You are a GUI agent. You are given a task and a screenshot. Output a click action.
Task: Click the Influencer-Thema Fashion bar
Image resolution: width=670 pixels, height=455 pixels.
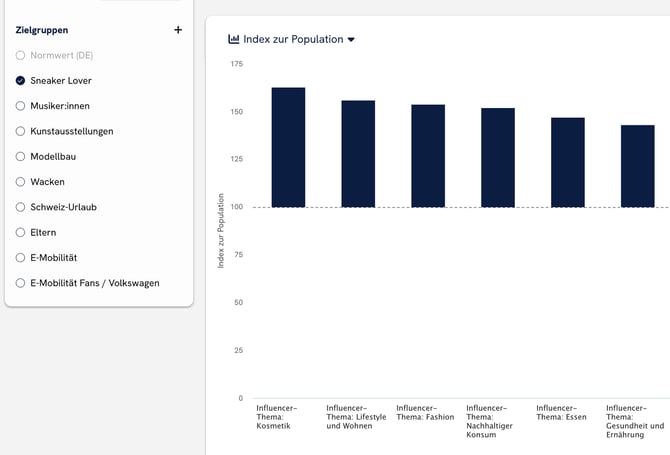(428, 156)
